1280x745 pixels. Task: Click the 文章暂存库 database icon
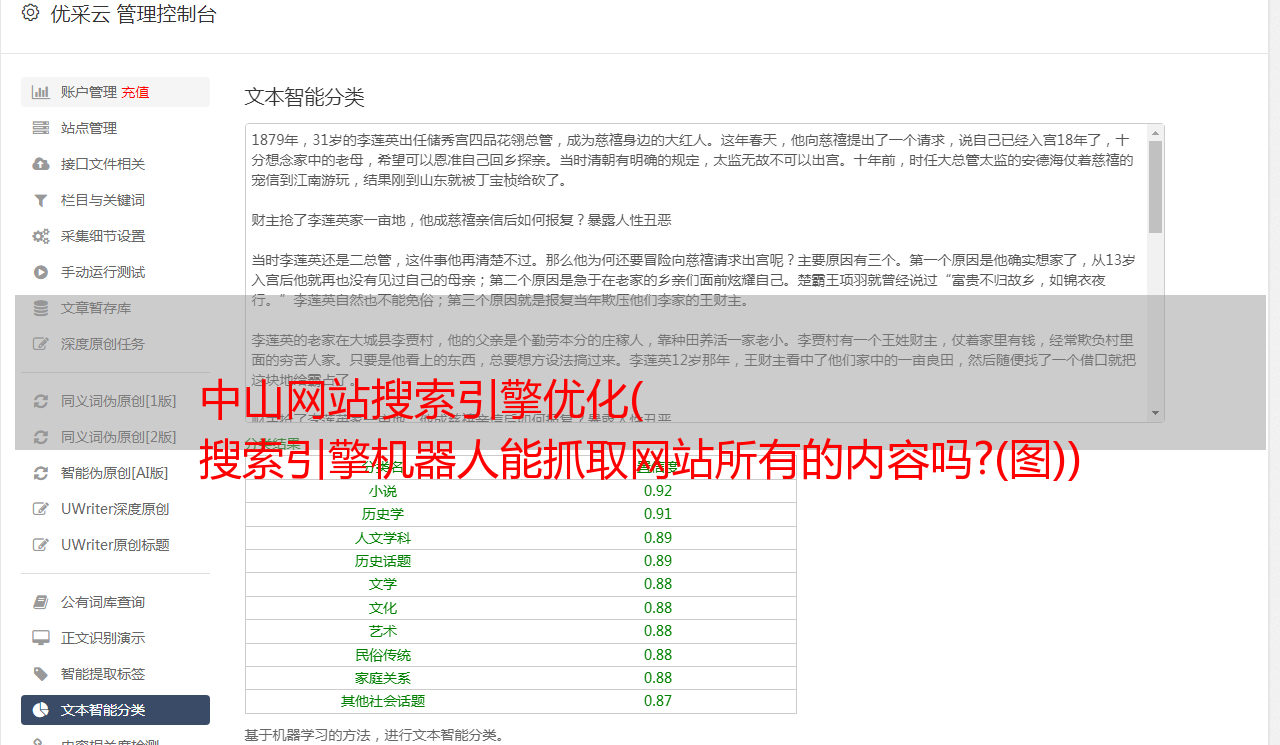click(x=41, y=308)
